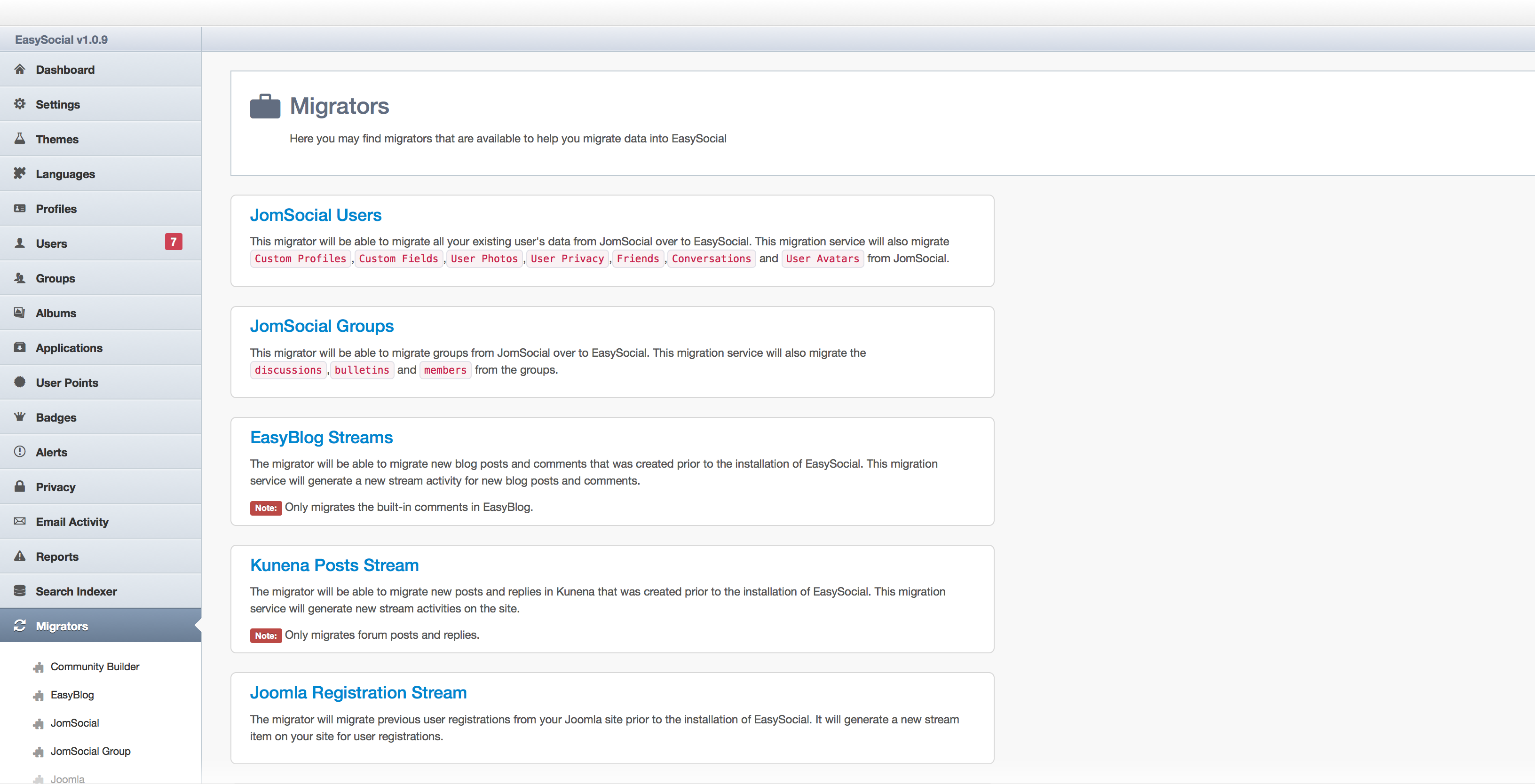
Task: Select the Joomla submenu item
Action: 67,779
